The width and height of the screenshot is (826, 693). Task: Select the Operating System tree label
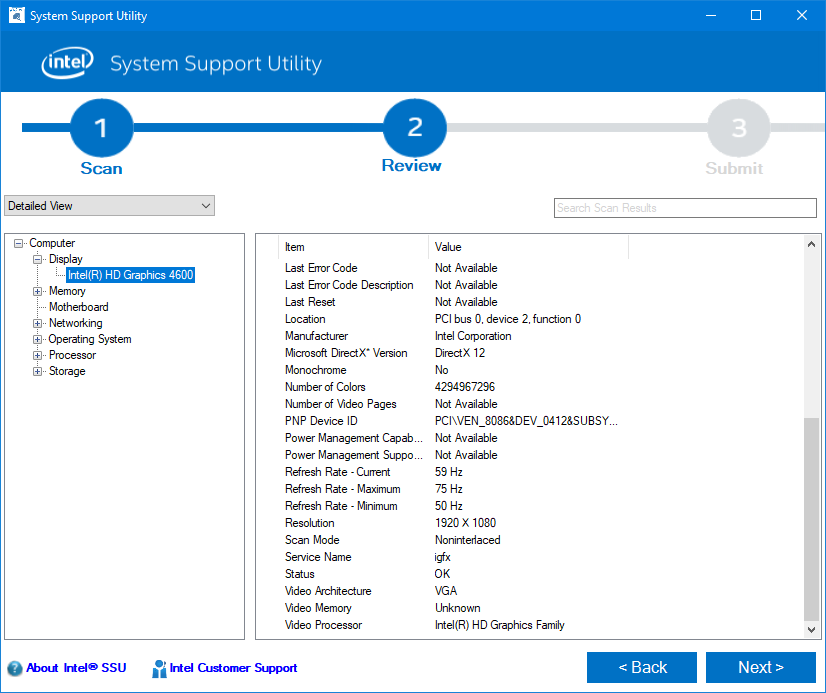90,339
